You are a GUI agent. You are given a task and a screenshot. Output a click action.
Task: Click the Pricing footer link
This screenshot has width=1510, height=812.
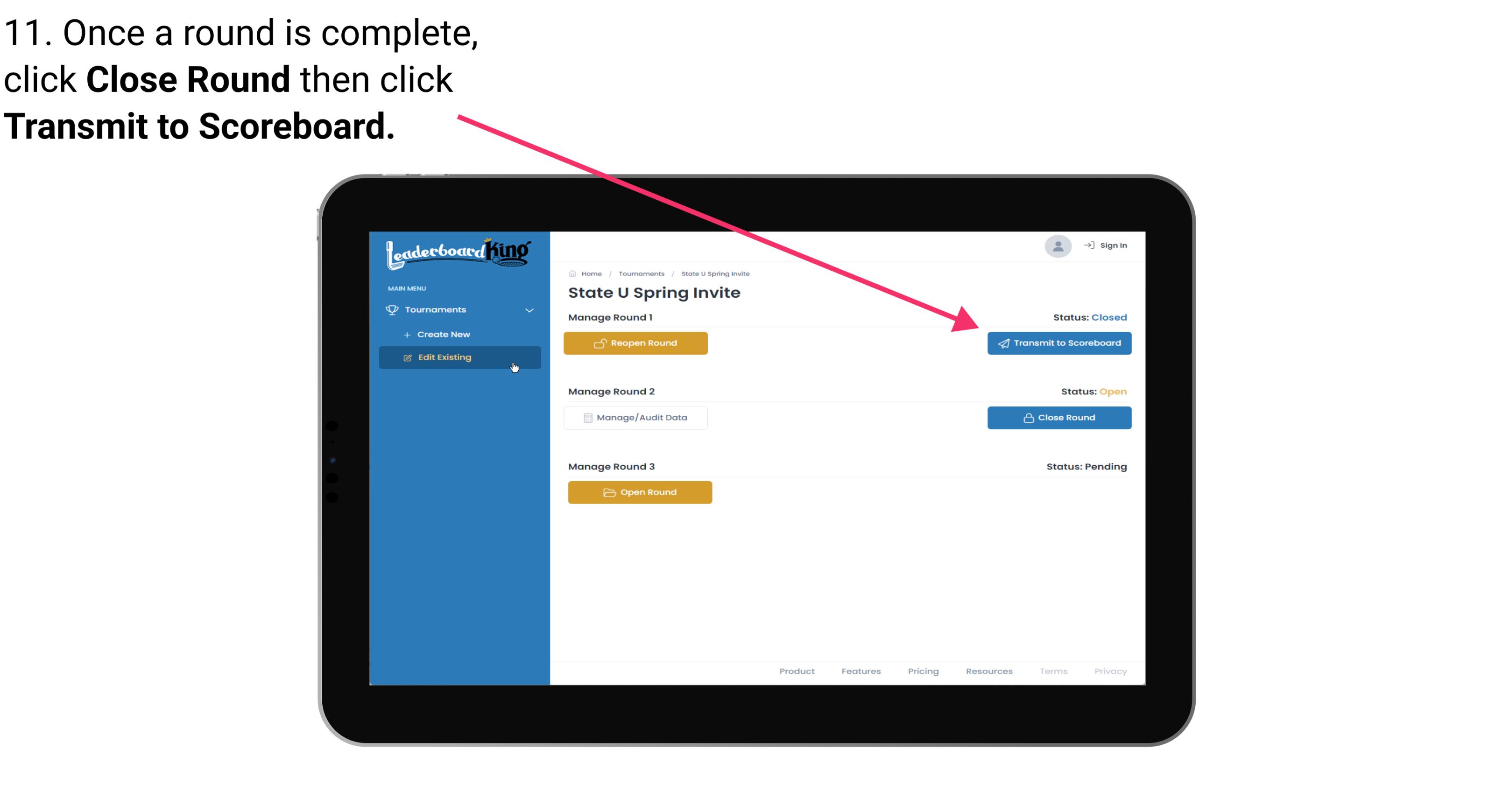[x=922, y=671]
